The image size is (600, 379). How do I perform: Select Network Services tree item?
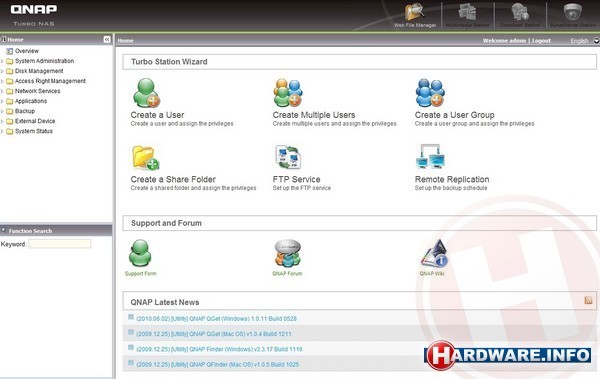pyautogui.click(x=38, y=91)
